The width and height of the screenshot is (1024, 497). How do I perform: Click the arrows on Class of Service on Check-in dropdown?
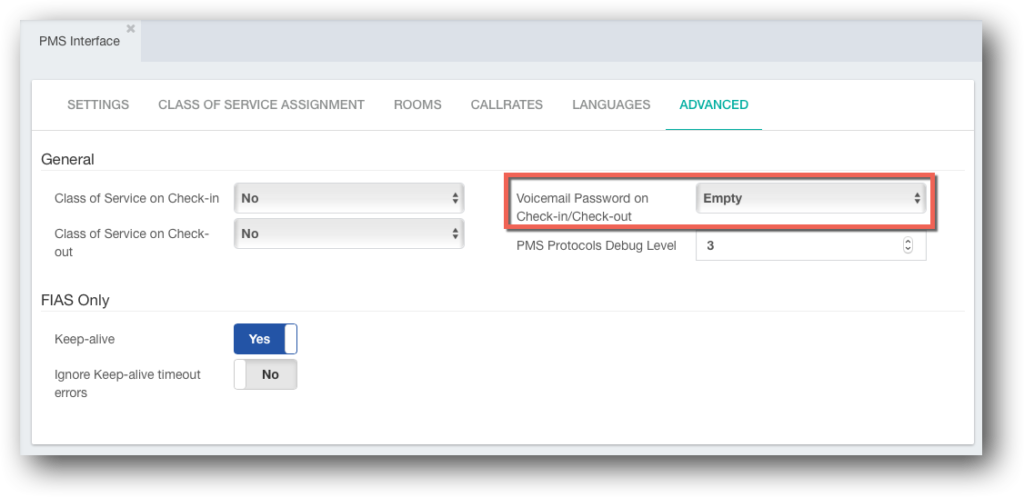[x=455, y=199]
